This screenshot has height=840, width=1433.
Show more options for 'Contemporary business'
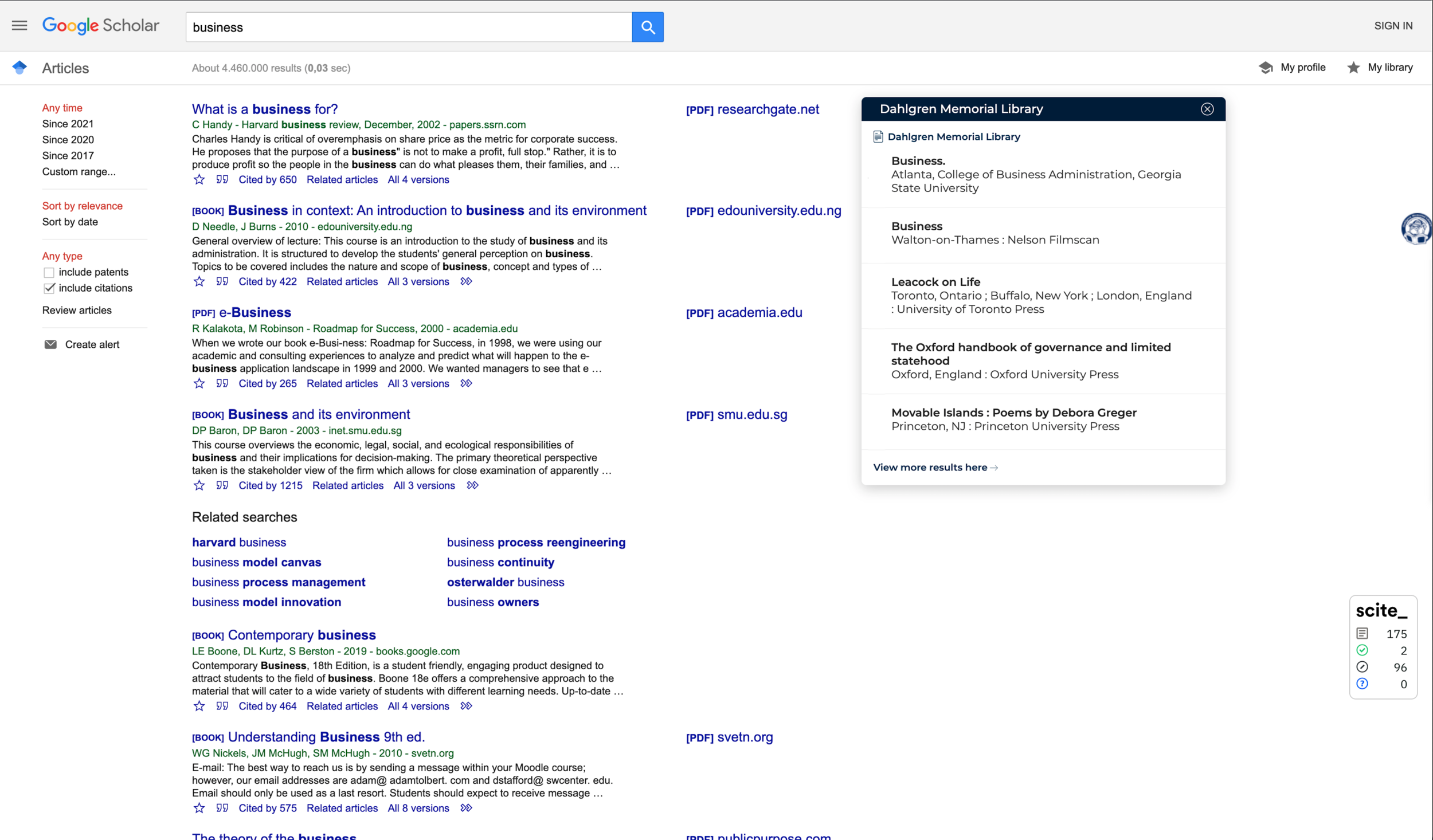[x=467, y=706]
